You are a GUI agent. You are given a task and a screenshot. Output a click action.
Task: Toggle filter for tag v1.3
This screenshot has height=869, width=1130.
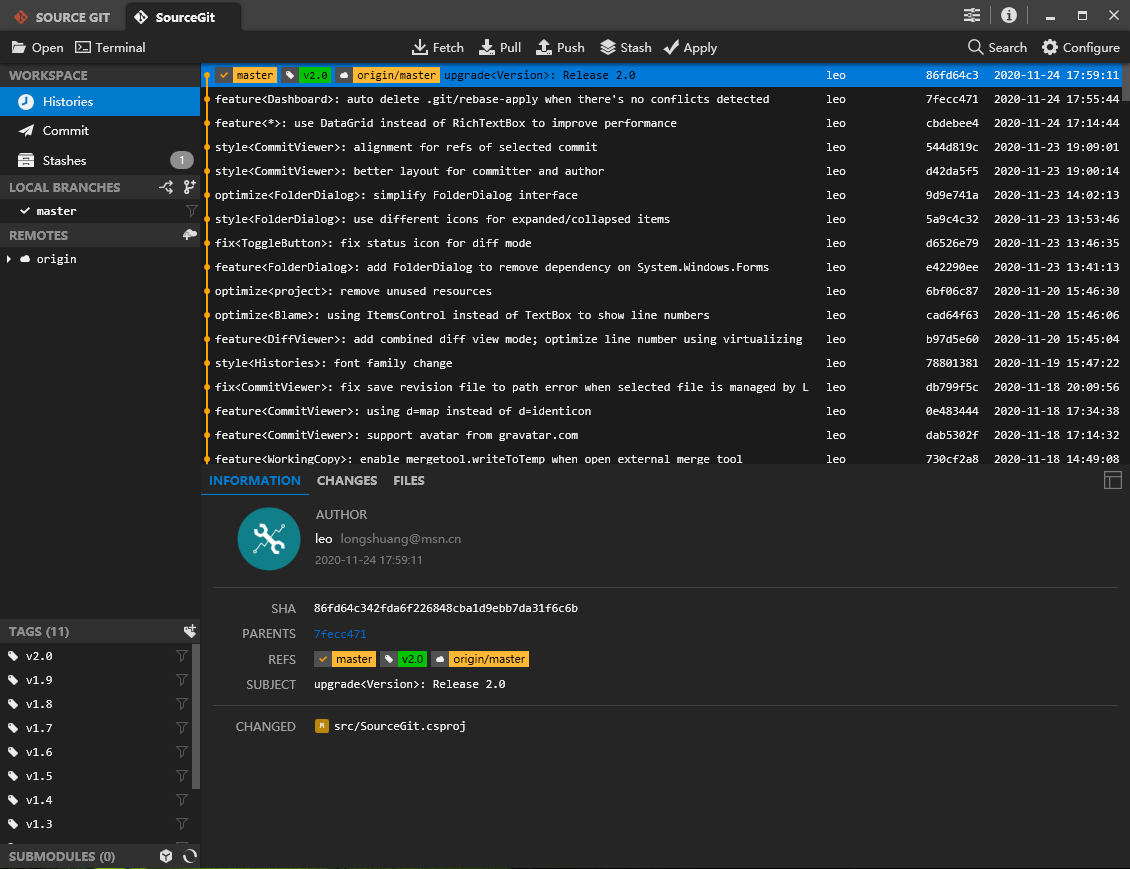click(x=182, y=824)
